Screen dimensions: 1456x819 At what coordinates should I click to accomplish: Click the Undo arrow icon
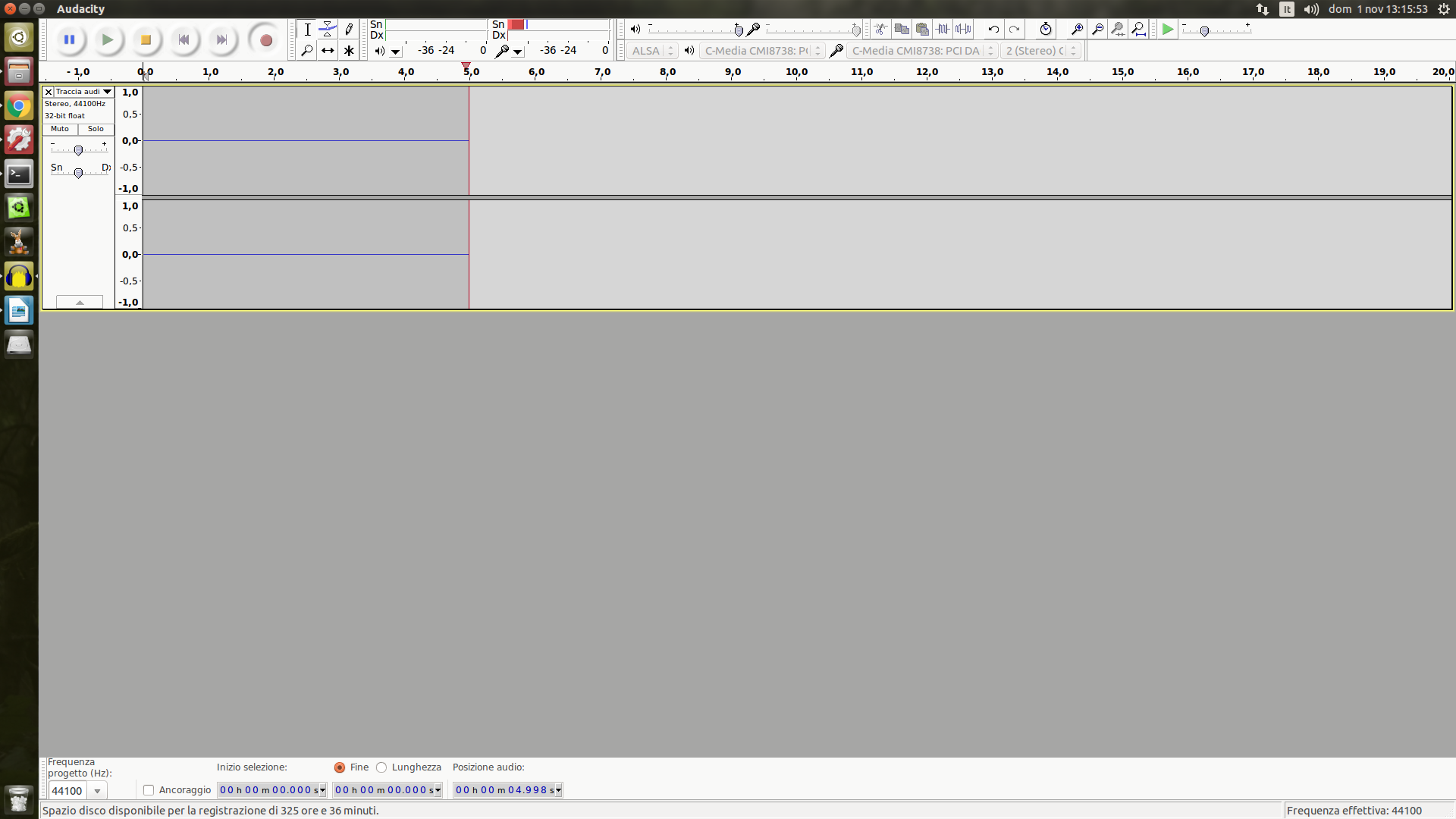coord(993,30)
